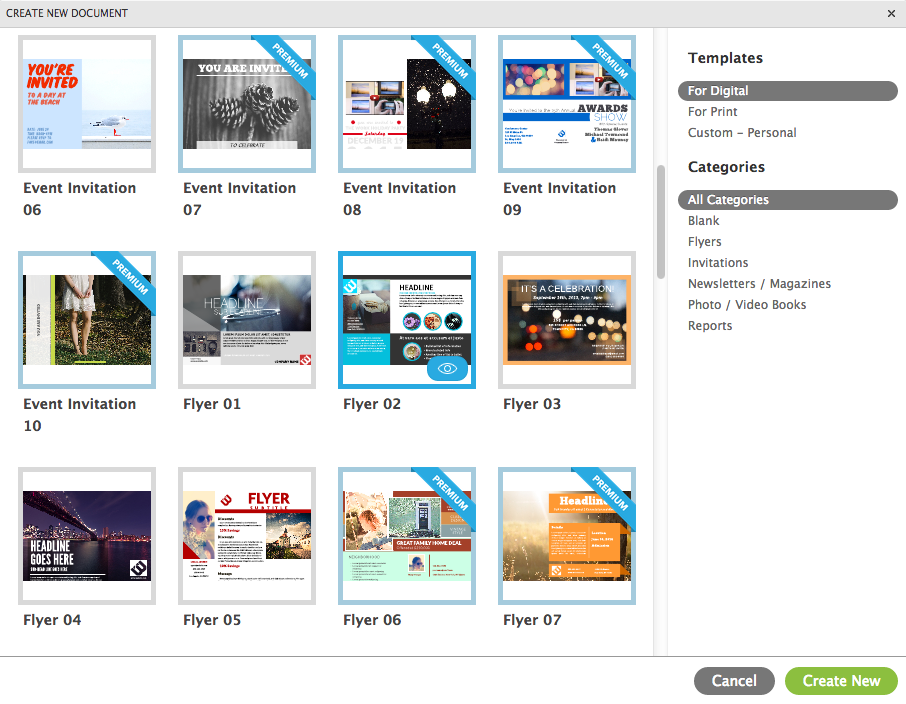
Task: Choose the Flyer 07 template thumbnail
Action: [567, 536]
